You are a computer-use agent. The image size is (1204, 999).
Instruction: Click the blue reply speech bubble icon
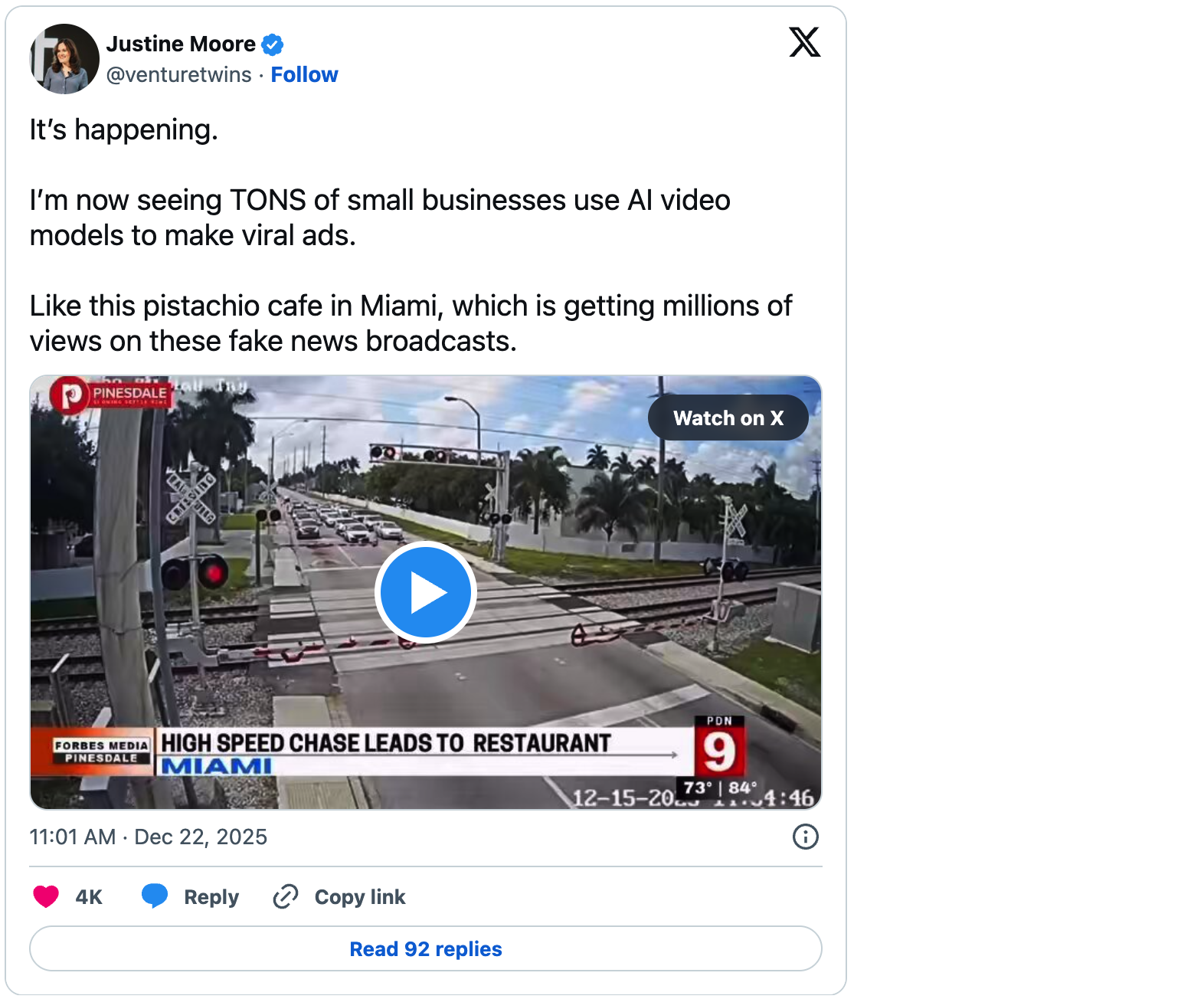tap(155, 896)
